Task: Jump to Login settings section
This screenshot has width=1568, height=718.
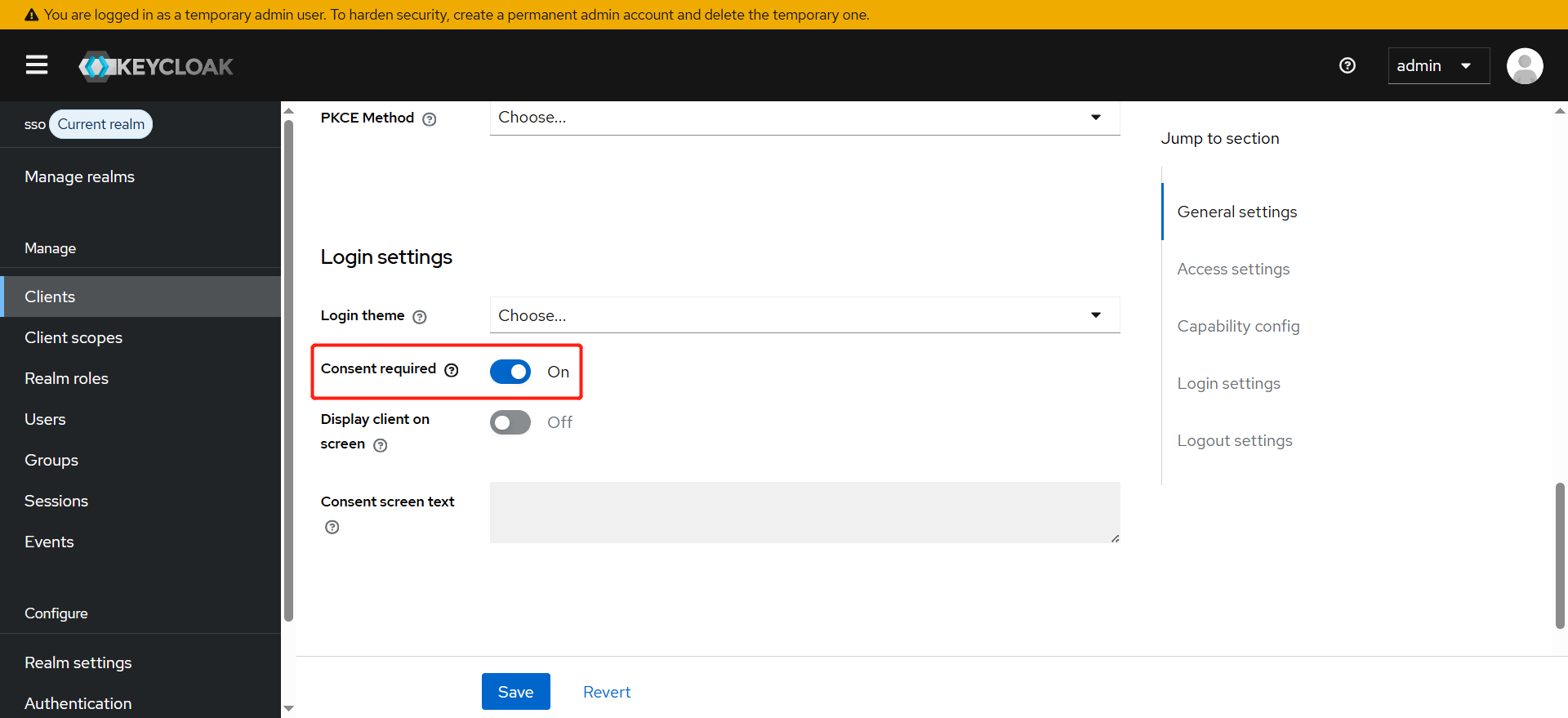Action: tap(1228, 383)
